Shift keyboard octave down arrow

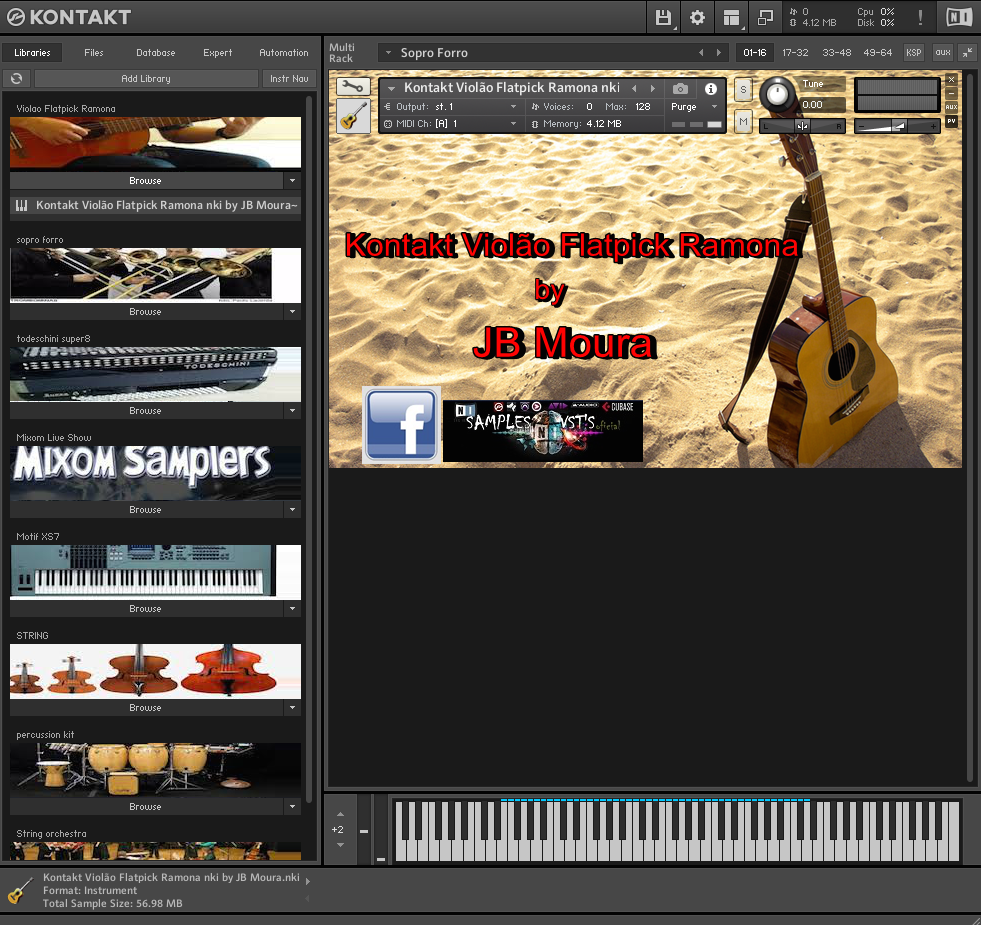pos(340,845)
